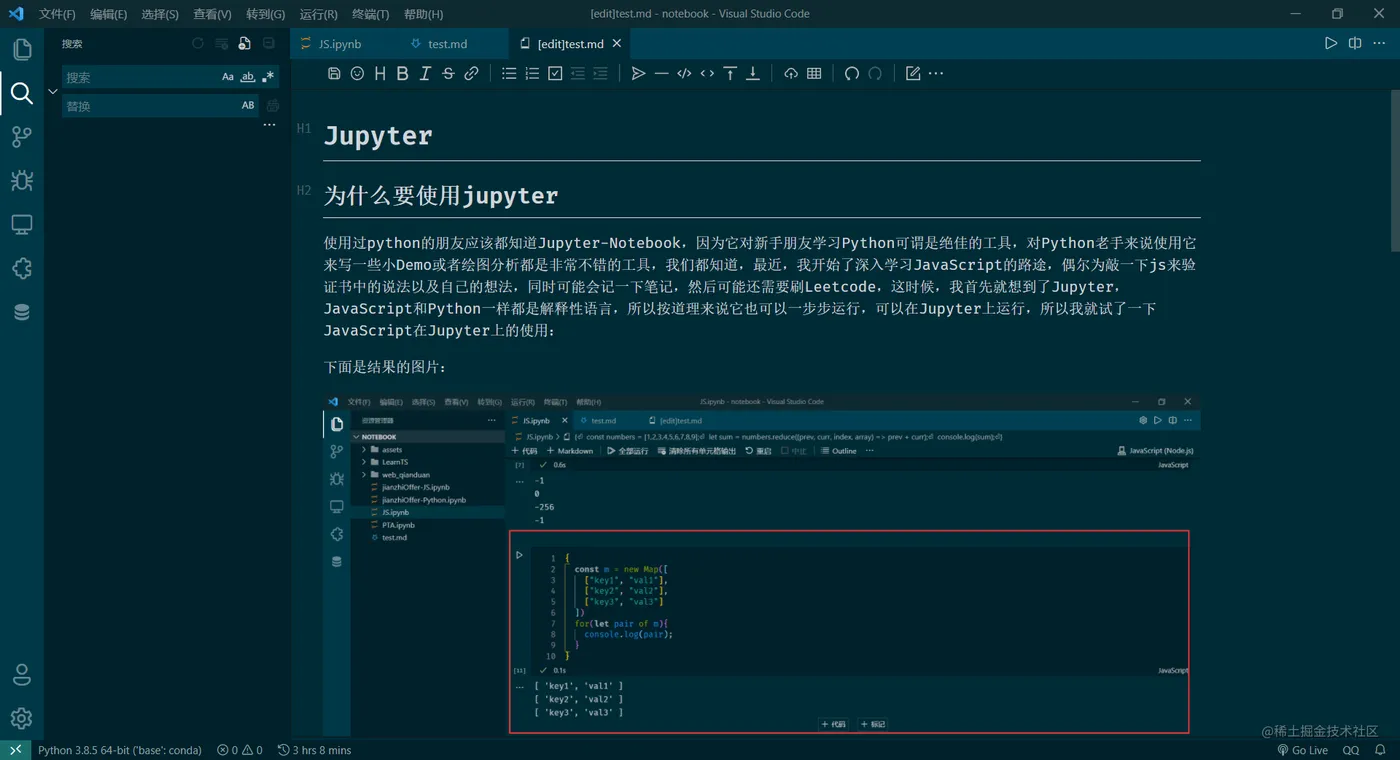Click the 3 hrs 8 mins timer
The image size is (1400, 760).
314,750
